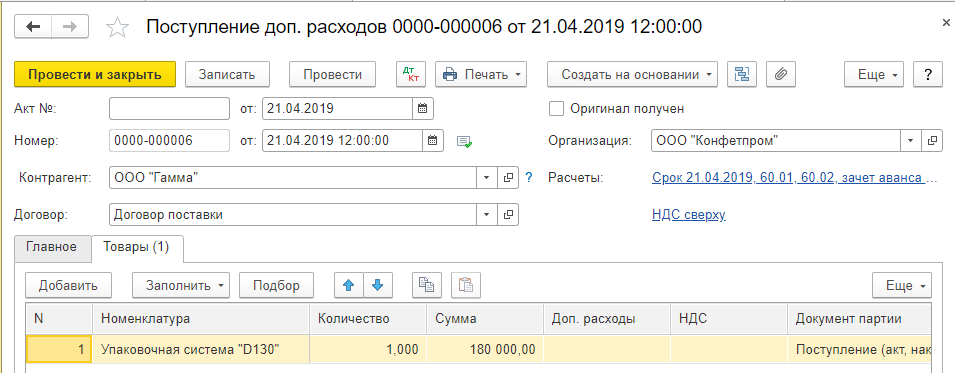Show Дт/Кт postings icon
This screenshot has height=373, width=955.
(x=412, y=74)
